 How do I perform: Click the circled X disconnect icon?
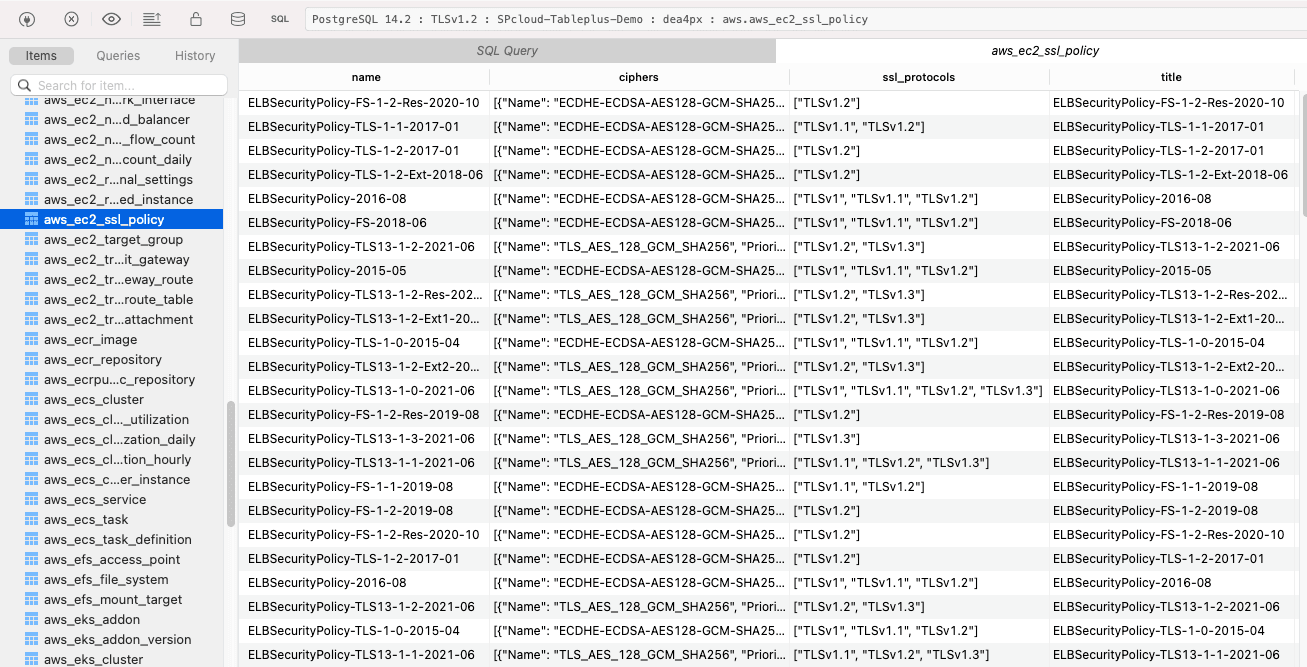pyautogui.click(x=71, y=19)
